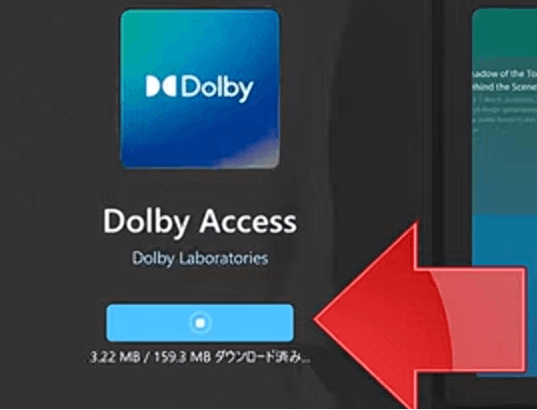The image size is (537, 410).
Task: Click the circular progress ring in button
Action: pyautogui.click(x=200, y=323)
